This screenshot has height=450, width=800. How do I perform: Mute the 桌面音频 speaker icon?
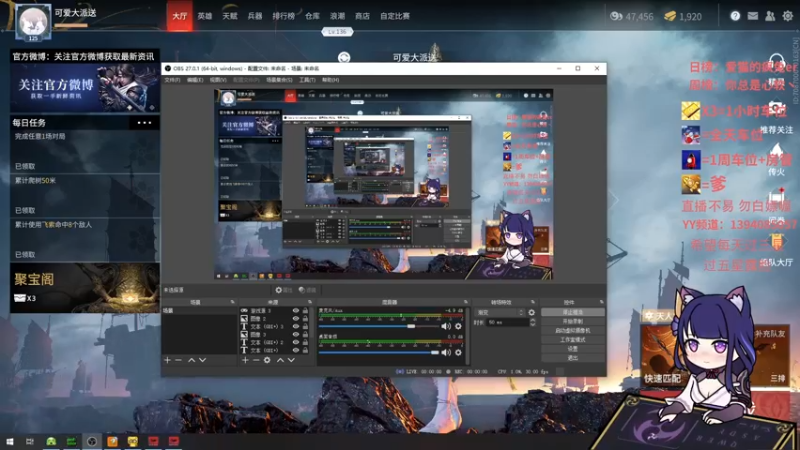point(446,352)
